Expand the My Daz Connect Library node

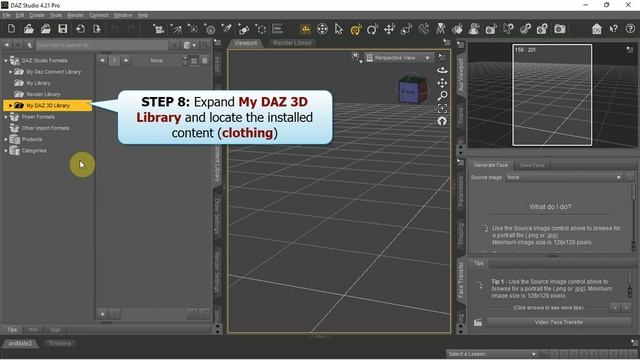pos(11,72)
